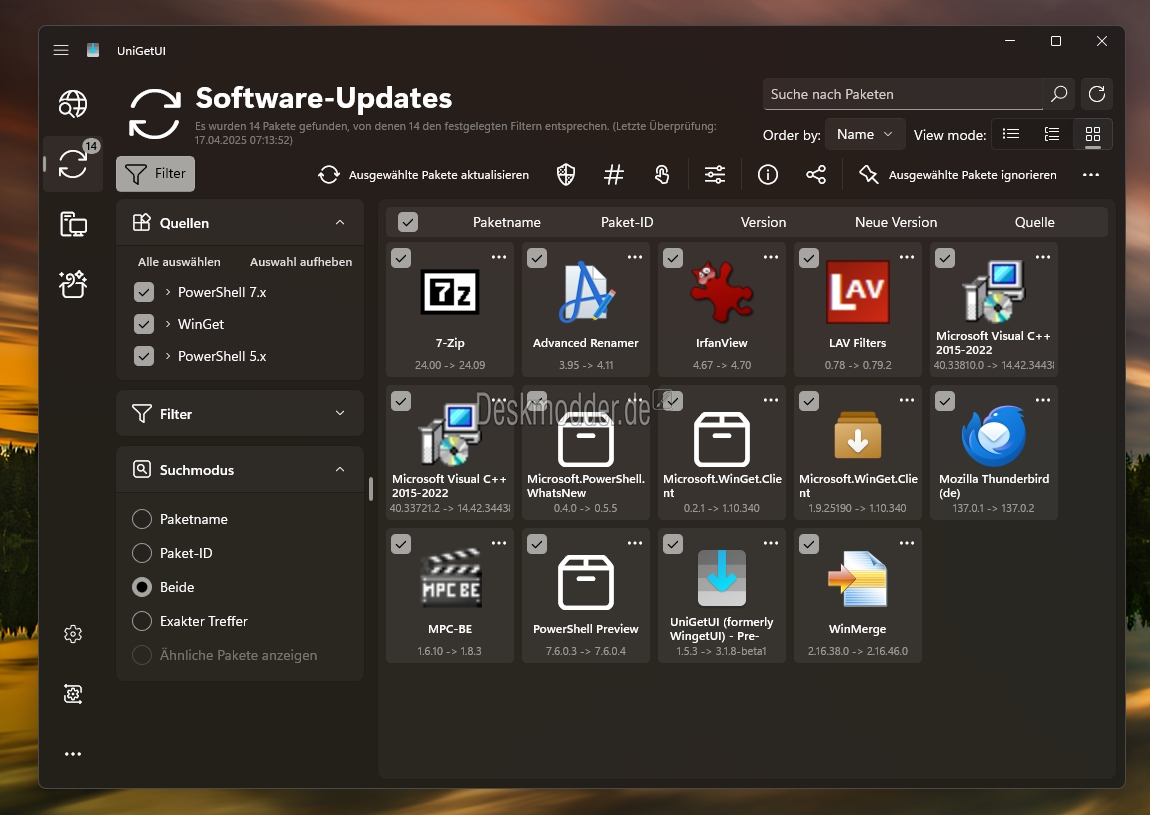The width and height of the screenshot is (1150, 815).
Task: Click the skip hash check icon
Action: [x=614, y=175]
